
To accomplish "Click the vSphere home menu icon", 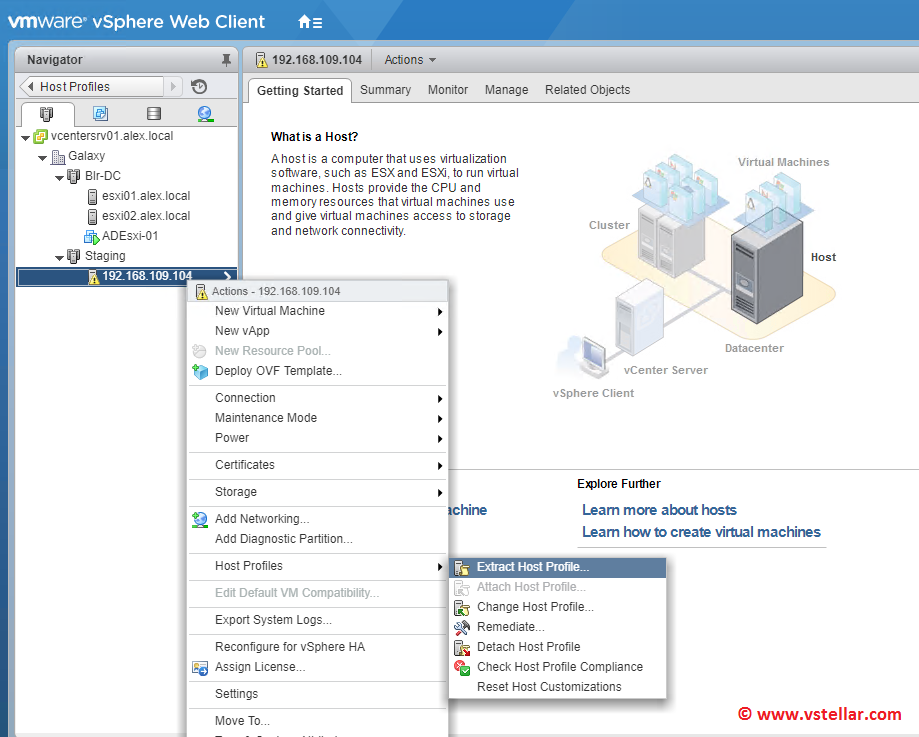I will (x=309, y=21).
